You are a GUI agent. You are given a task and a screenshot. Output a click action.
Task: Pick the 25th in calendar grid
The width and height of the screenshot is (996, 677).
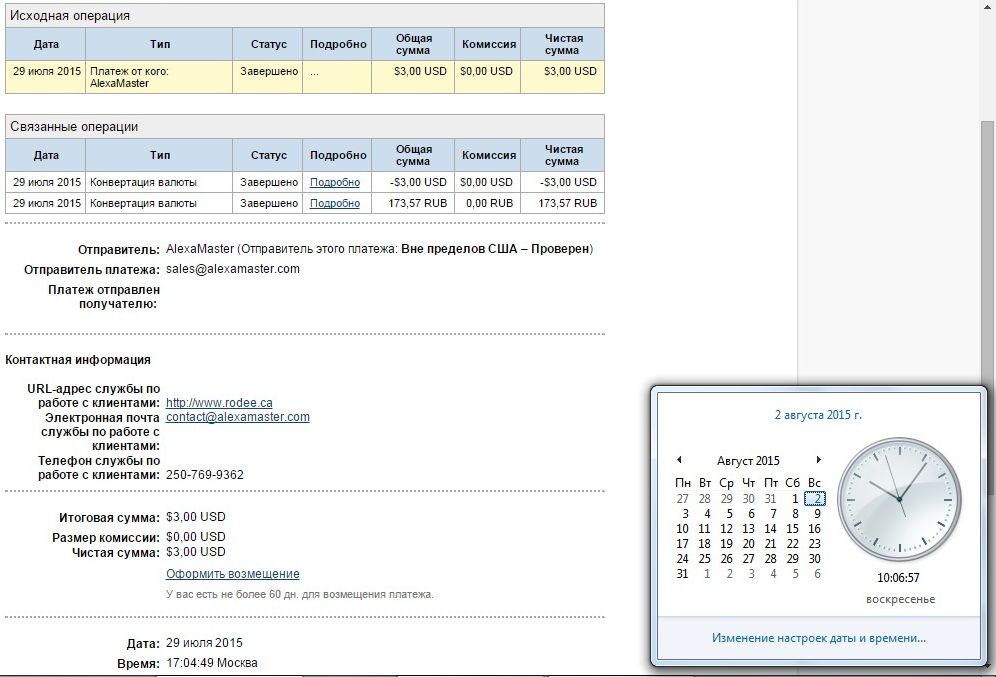click(x=704, y=559)
